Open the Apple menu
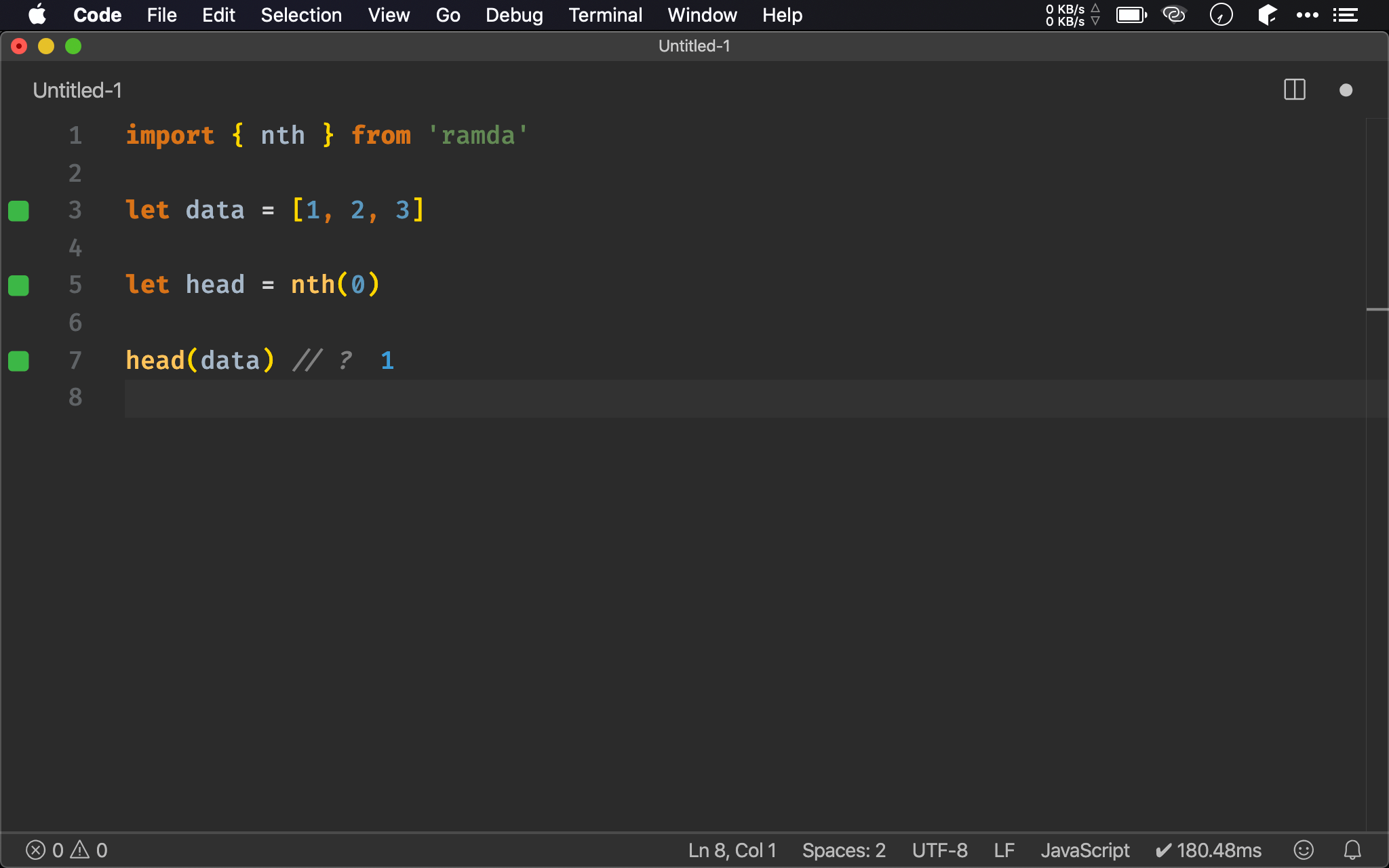The height and width of the screenshot is (868, 1389). click(x=38, y=14)
